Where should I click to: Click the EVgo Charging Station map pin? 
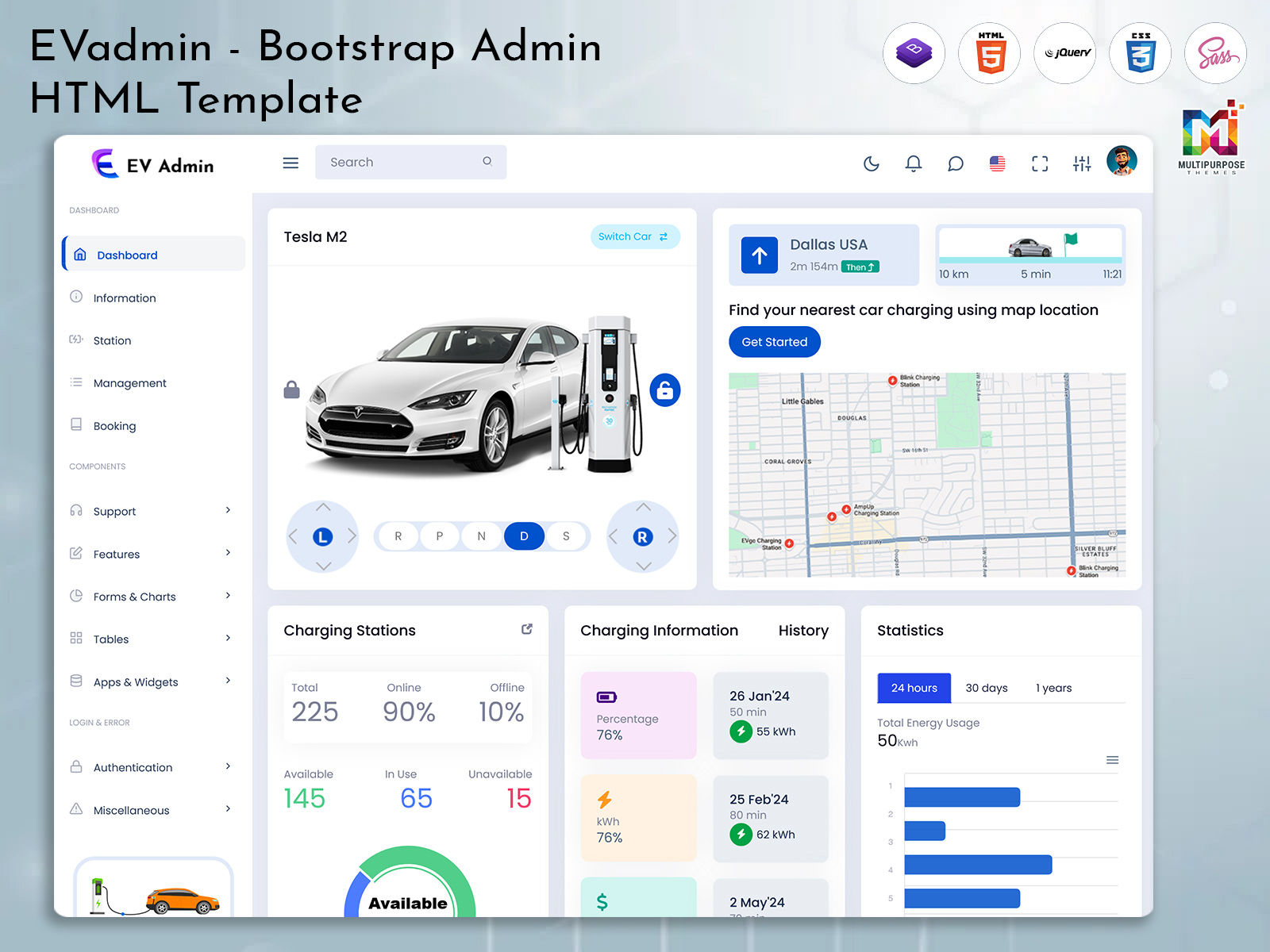click(x=789, y=544)
